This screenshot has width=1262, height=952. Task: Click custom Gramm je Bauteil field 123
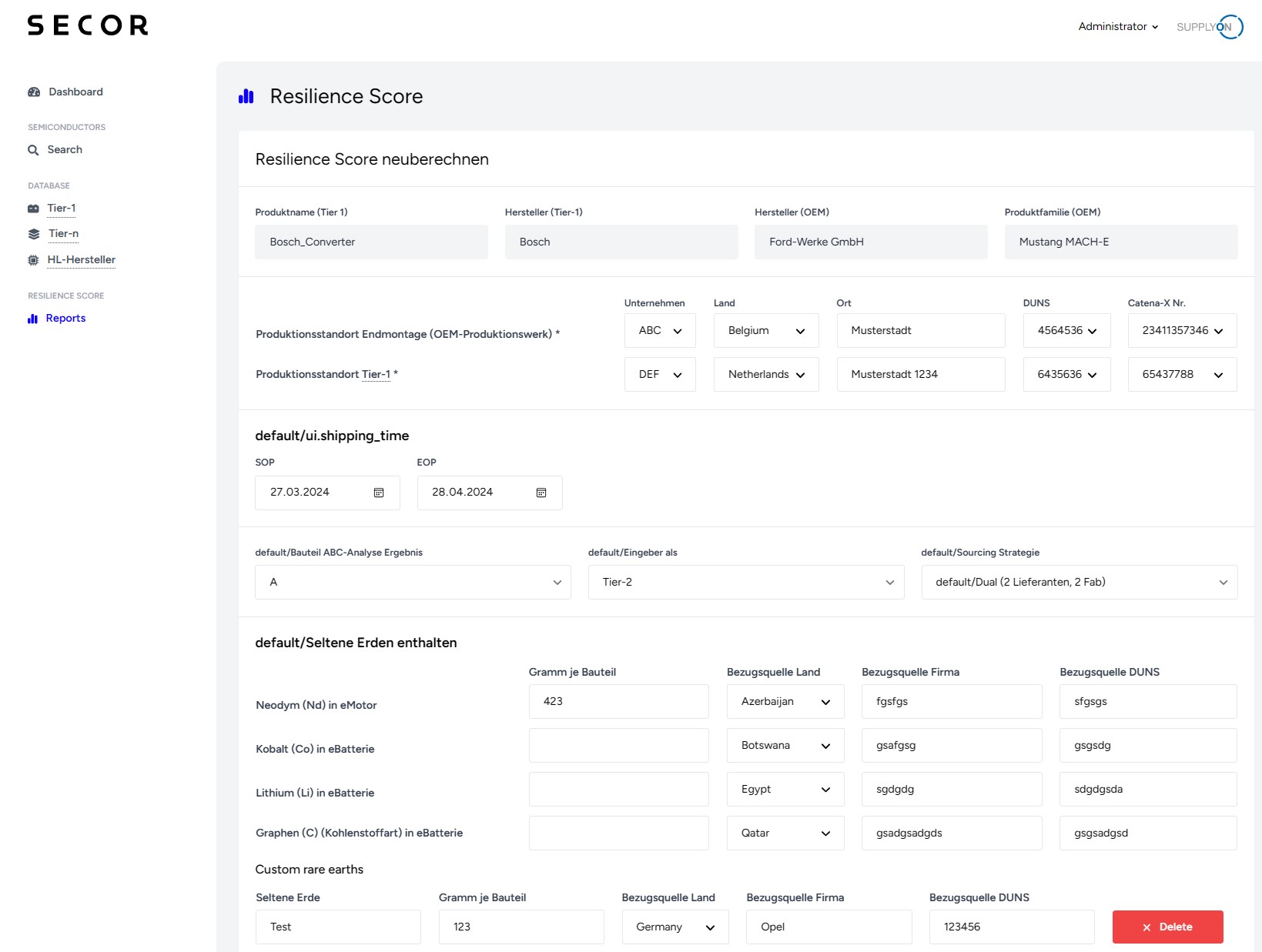pyautogui.click(x=521, y=927)
